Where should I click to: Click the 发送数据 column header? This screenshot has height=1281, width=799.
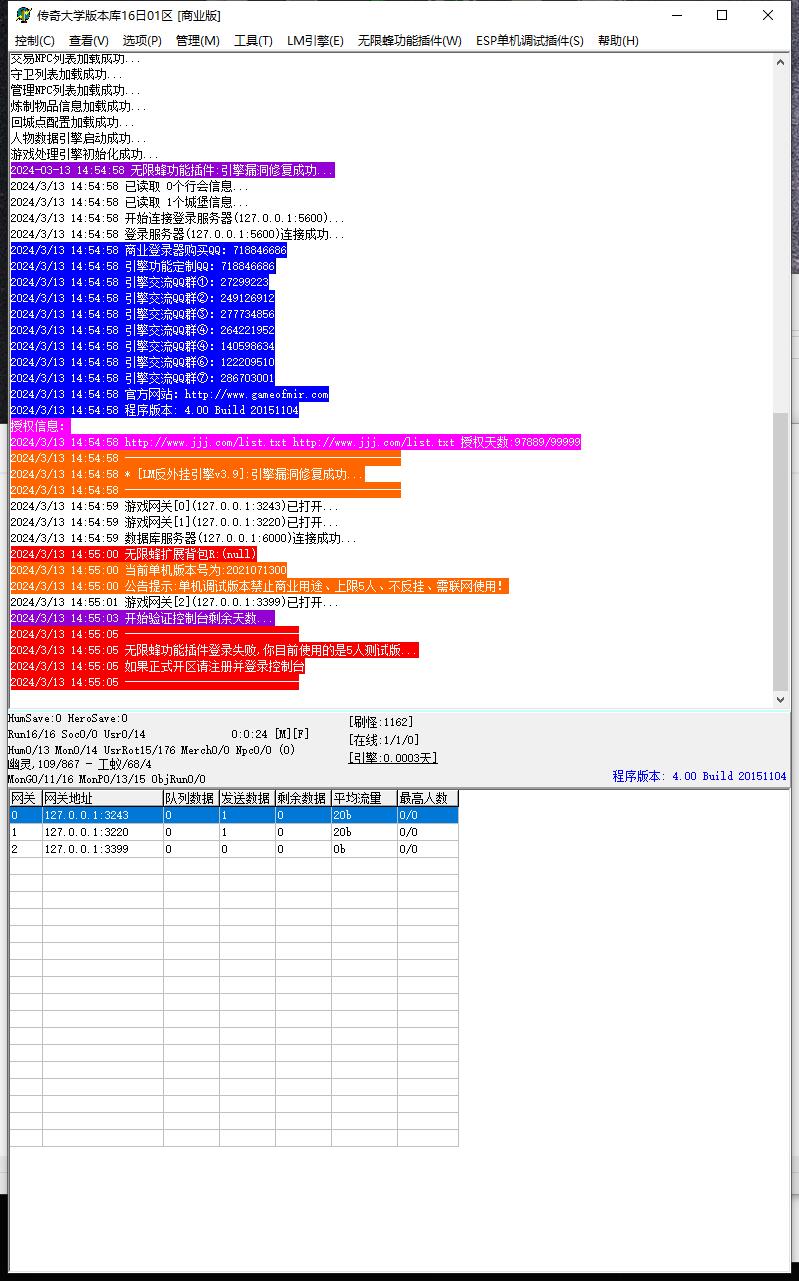click(247, 798)
